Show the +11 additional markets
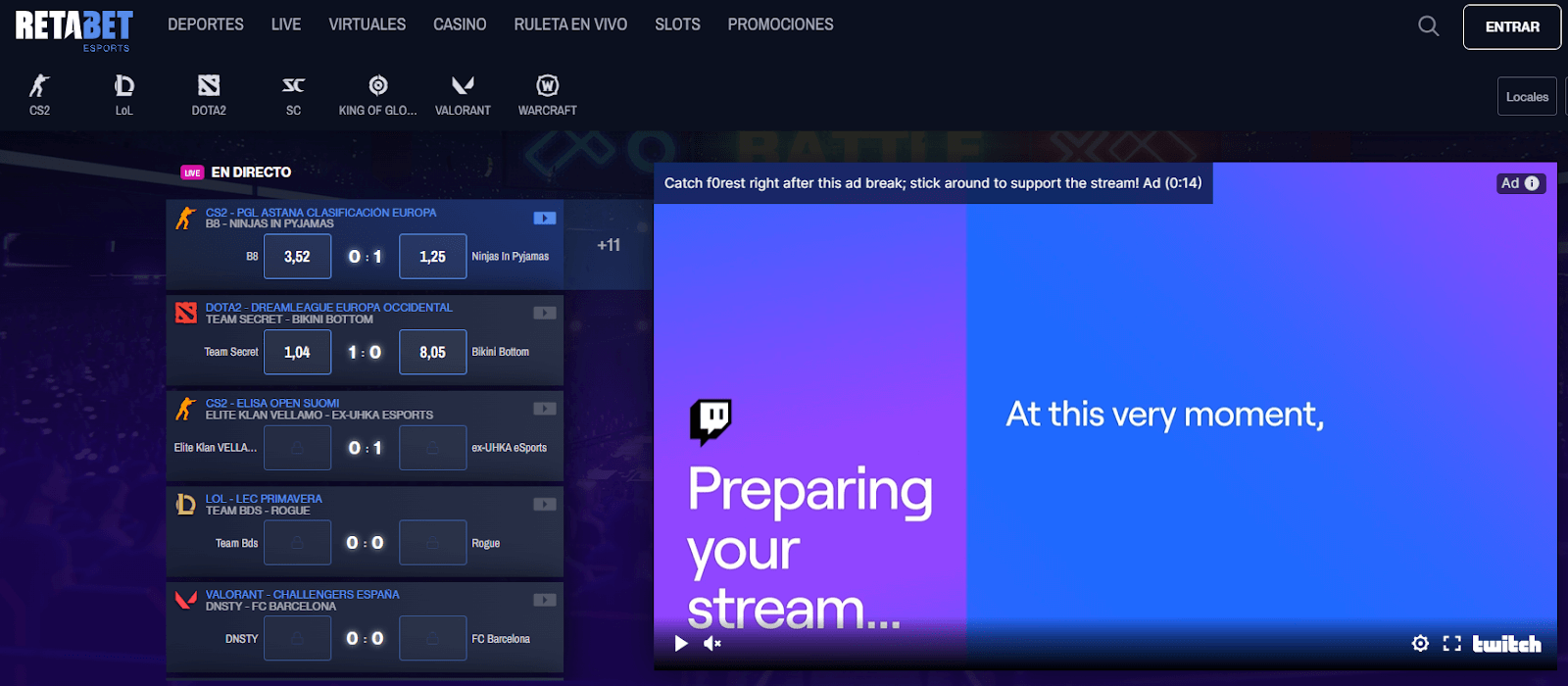The width and height of the screenshot is (1568, 686). (x=609, y=245)
